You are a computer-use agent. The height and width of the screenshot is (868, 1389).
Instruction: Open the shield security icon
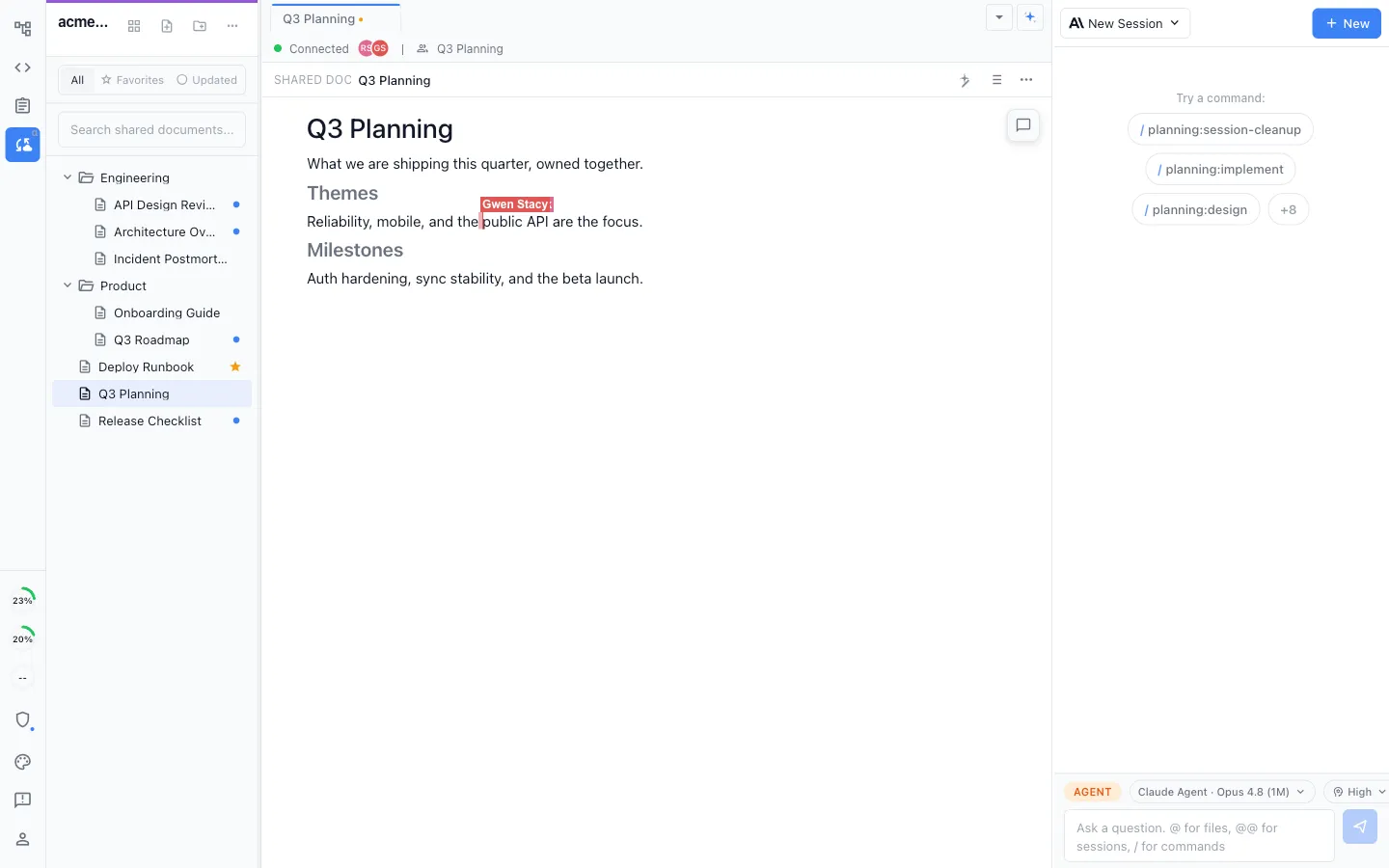tap(22, 719)
